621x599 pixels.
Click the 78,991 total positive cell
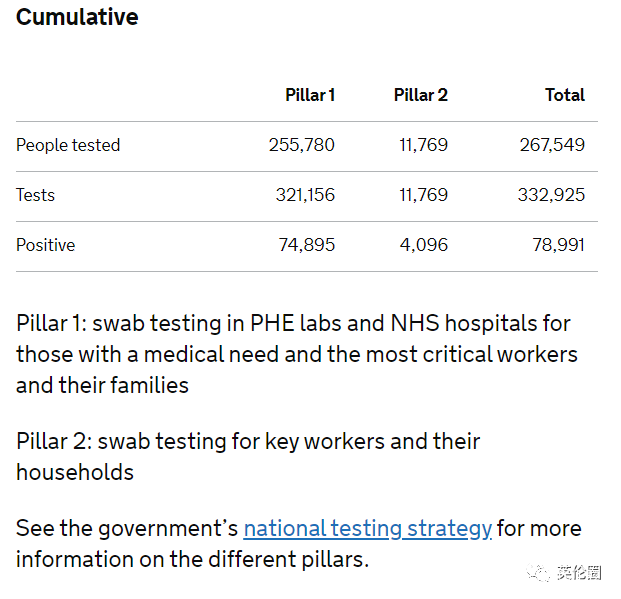[558, 245]
